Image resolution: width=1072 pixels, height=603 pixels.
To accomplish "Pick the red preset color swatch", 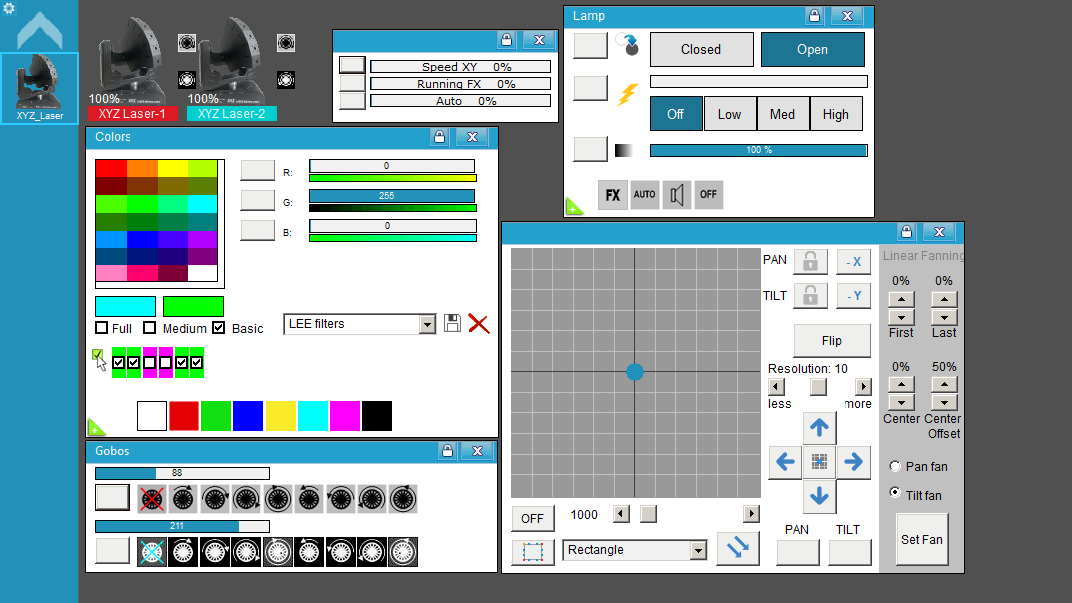I will pyautogui.click(x=184, y=416).
